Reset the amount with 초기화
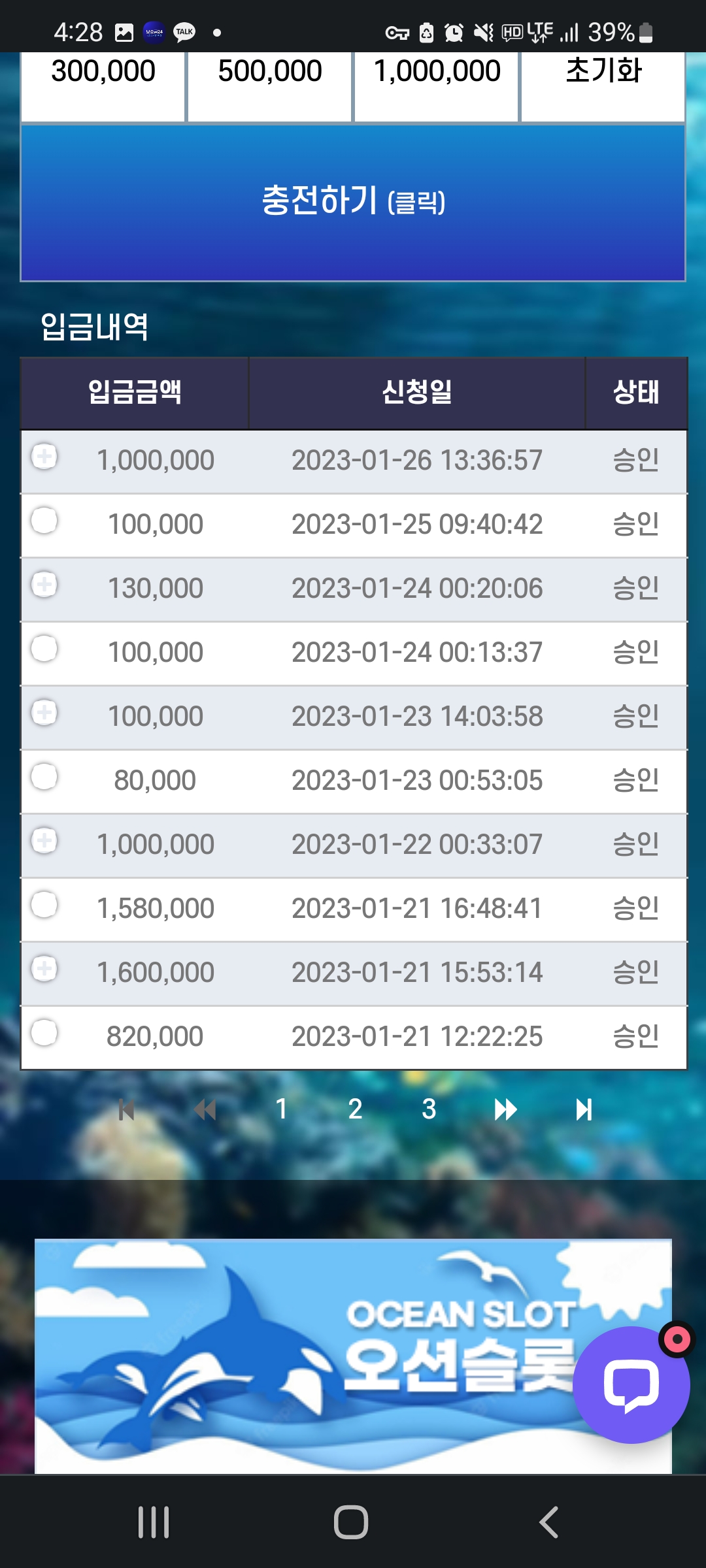Image resolution: width=706 pixels, height=1568 pixels. [x=603, y=86]
